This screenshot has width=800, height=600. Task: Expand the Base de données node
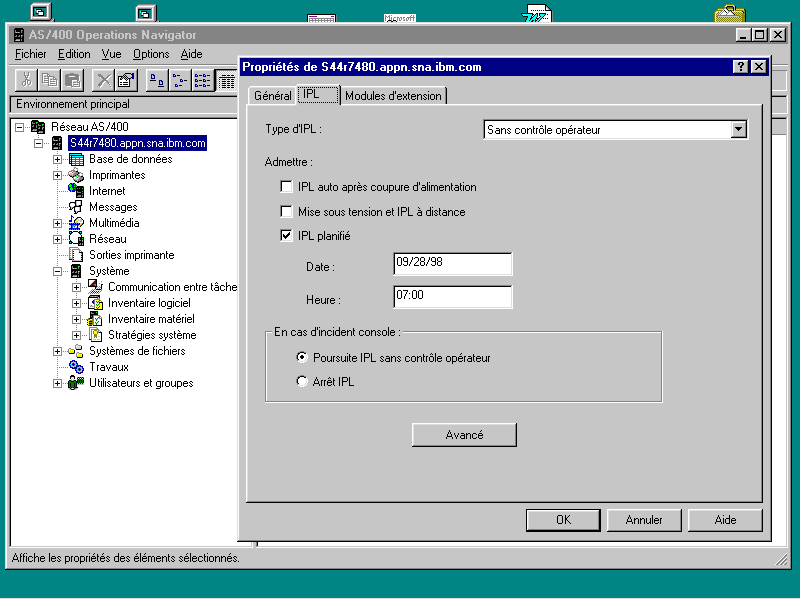(58, 159)
